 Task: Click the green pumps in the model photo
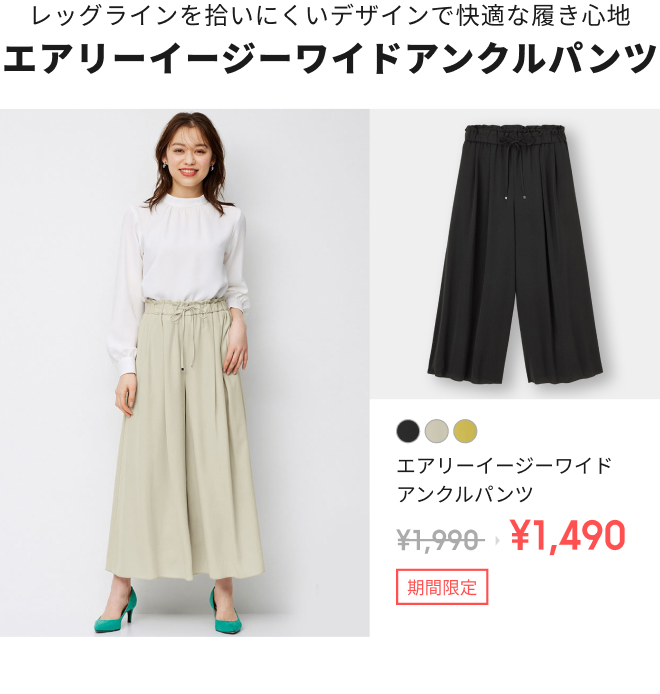pos(168,611)
